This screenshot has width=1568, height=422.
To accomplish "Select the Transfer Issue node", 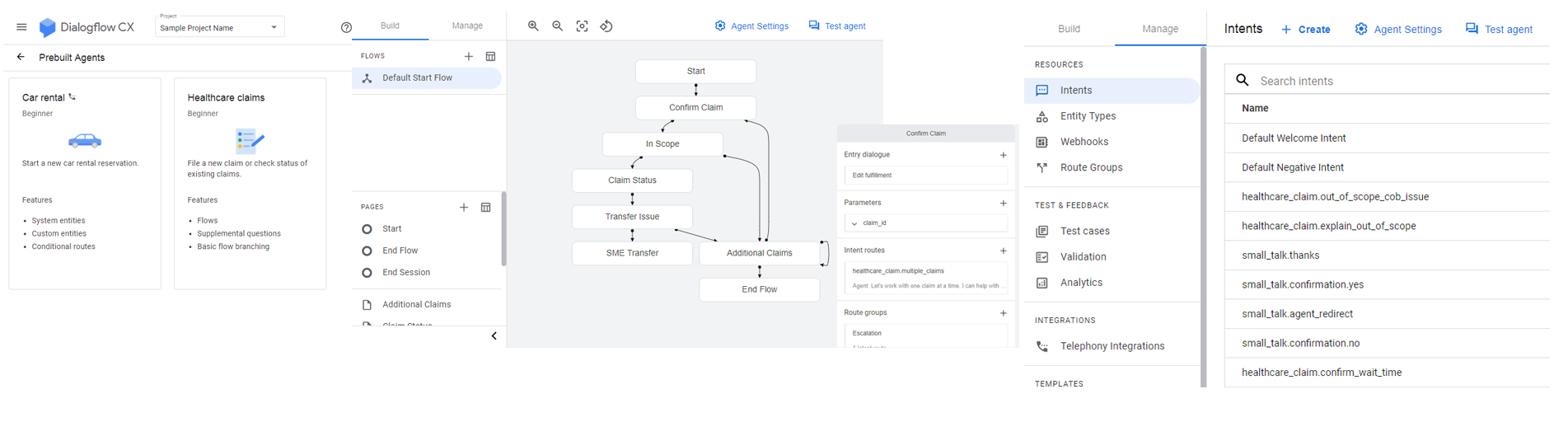I will click(632, 216).
